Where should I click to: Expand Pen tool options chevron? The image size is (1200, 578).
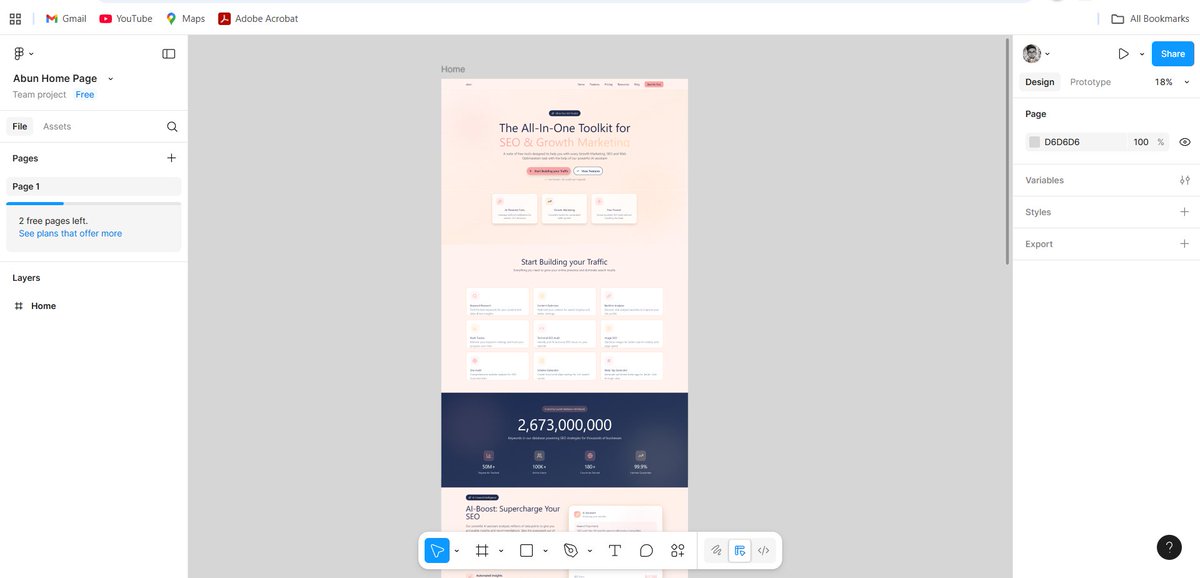point(590,551)
